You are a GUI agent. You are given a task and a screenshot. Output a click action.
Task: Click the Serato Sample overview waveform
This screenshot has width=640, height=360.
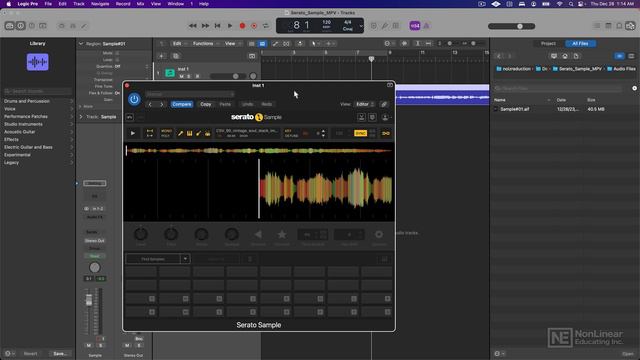point(259,151)
